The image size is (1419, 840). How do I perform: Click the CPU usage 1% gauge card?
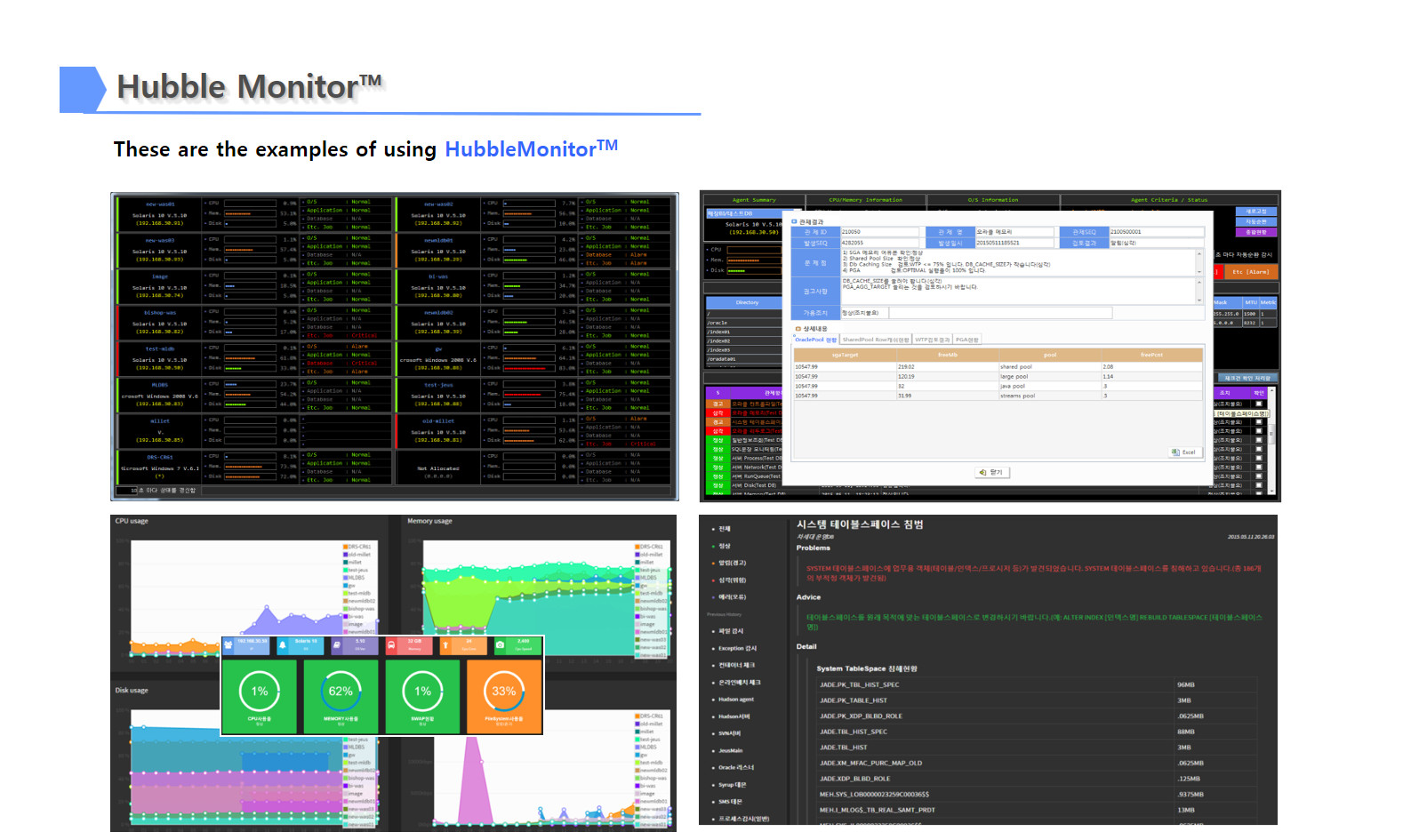point(260,696)
